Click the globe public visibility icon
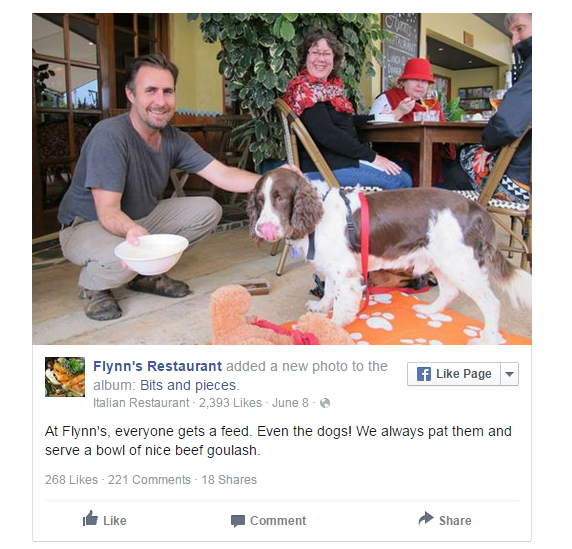This screenshot has width=572, height=549. pyautogui.click(x=325, y=403)
